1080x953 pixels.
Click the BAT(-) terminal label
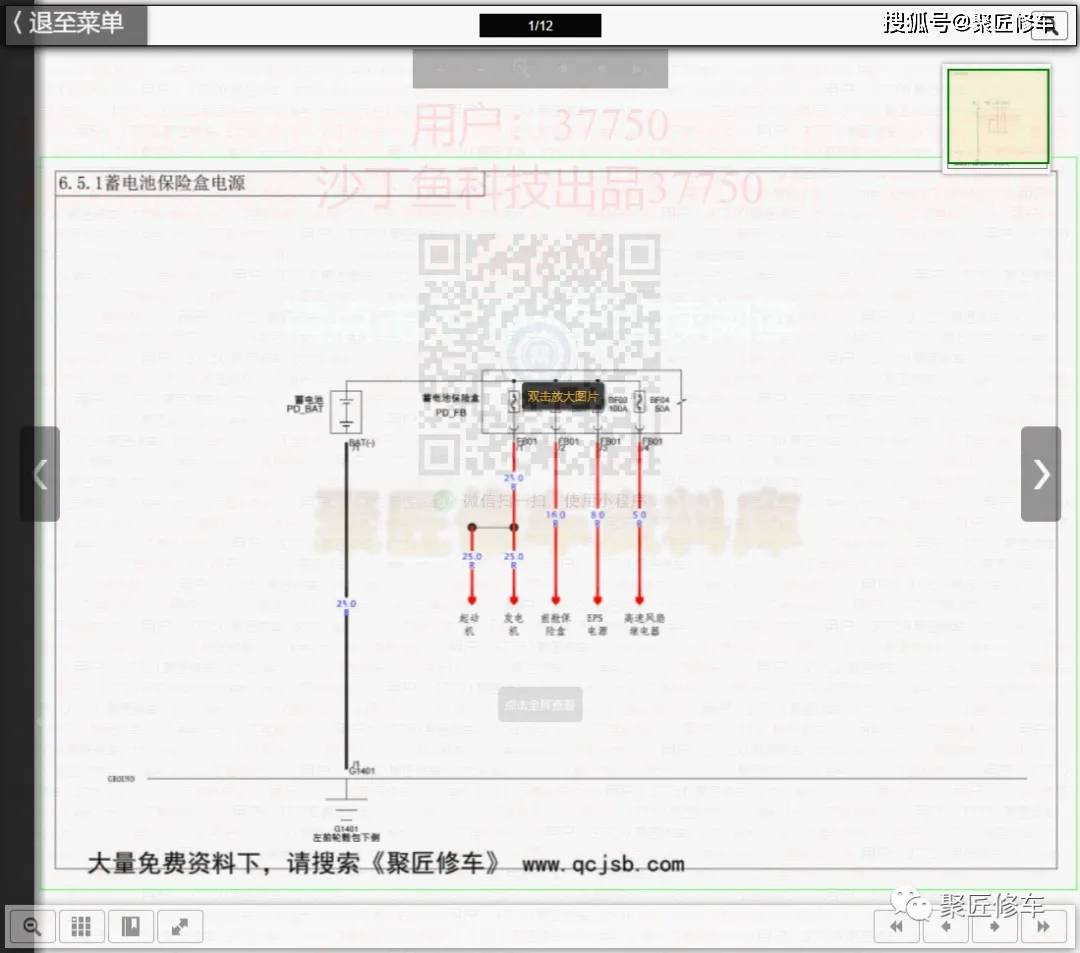[x=362, y=443]
